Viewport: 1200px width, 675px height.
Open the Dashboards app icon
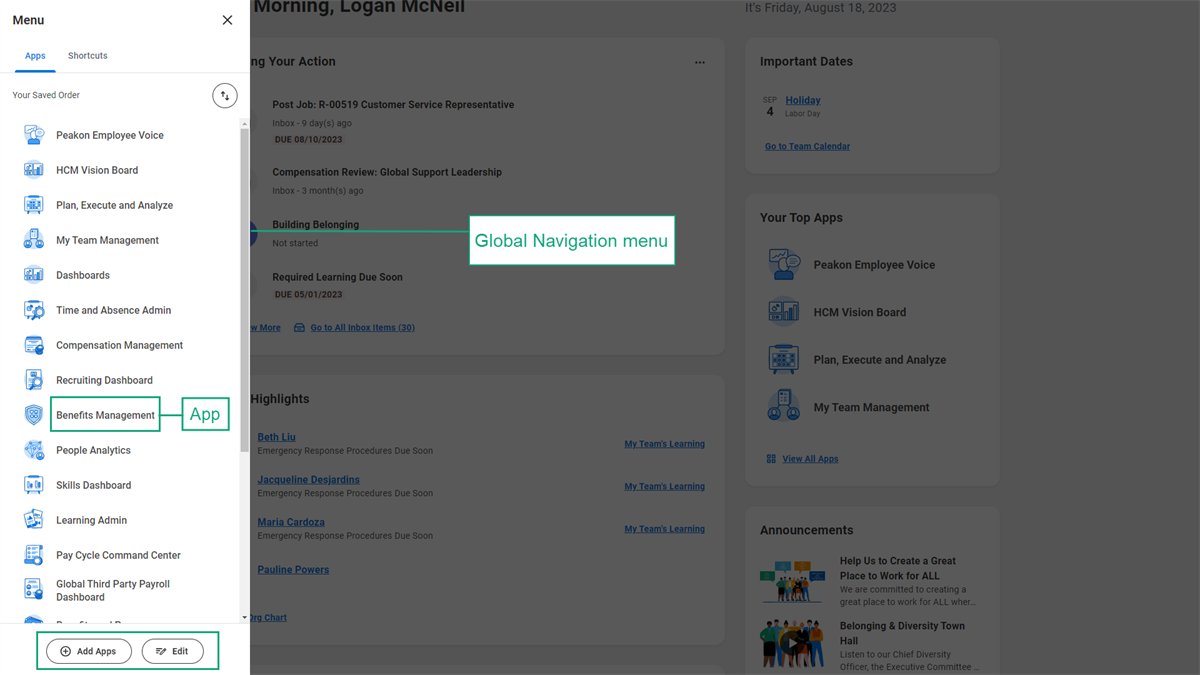34,275
